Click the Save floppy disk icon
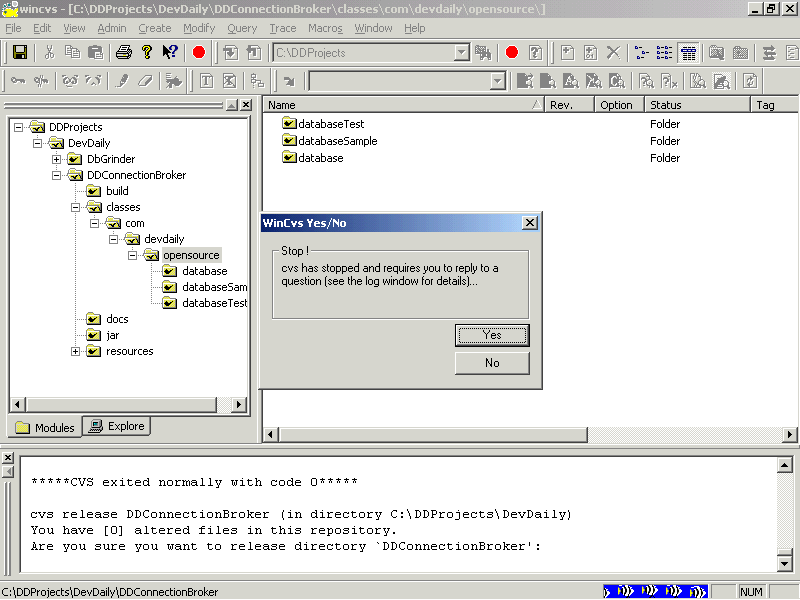The image size is (800, 600). tap(20, 53)
